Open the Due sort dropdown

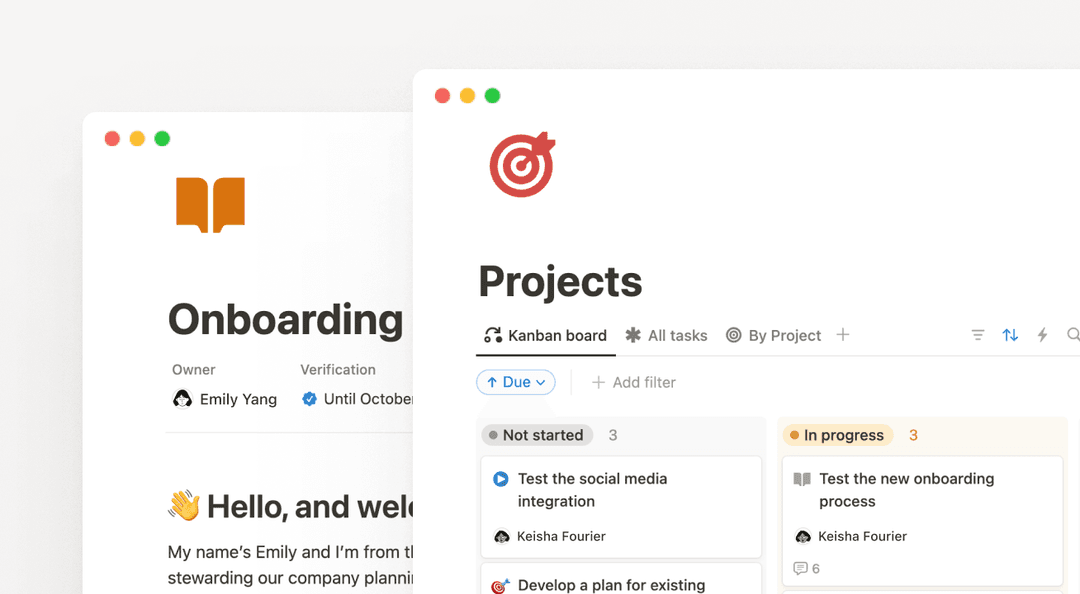[x=516, y=382]
